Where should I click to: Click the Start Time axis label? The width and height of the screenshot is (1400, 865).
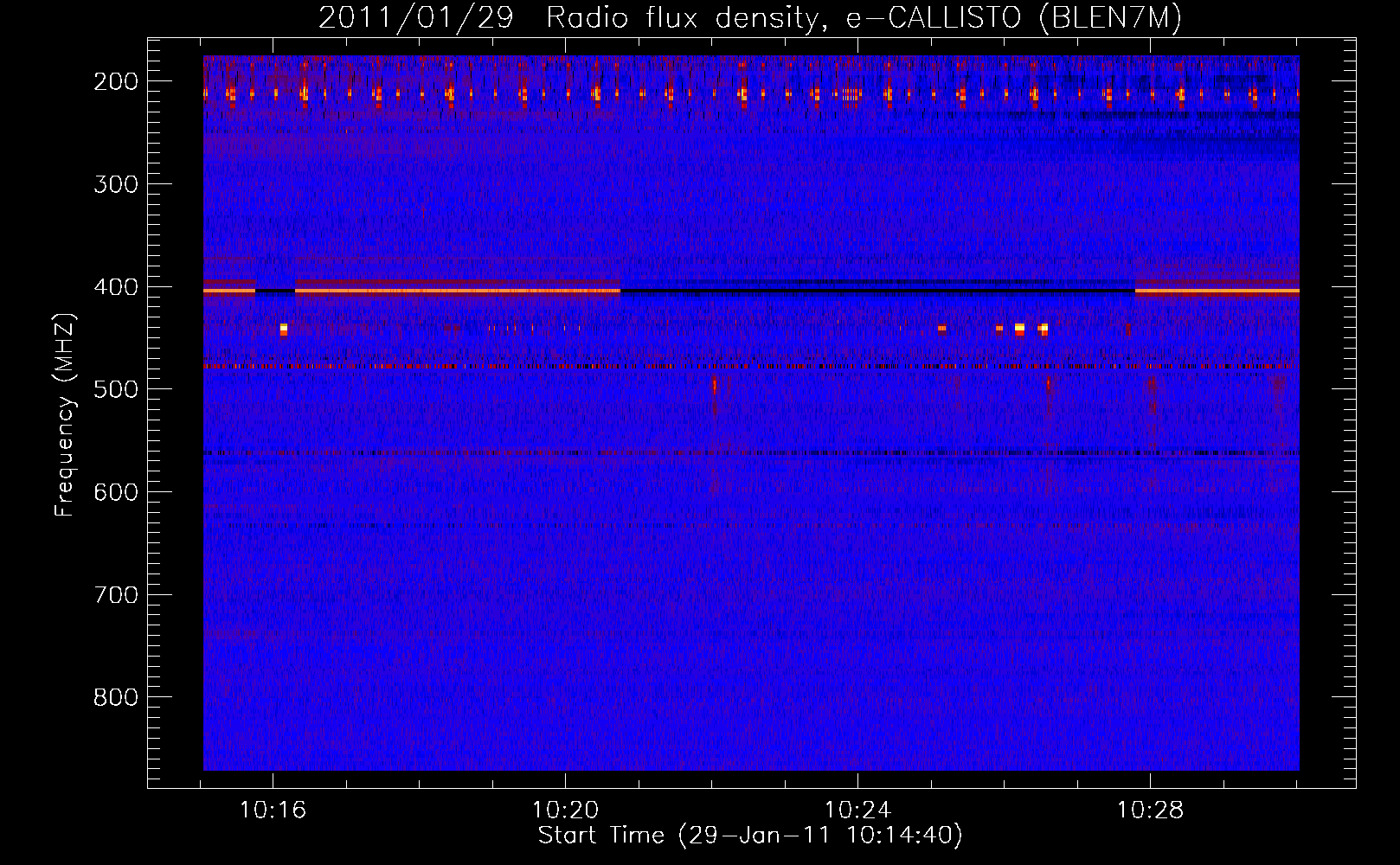(x=750, y=836)
